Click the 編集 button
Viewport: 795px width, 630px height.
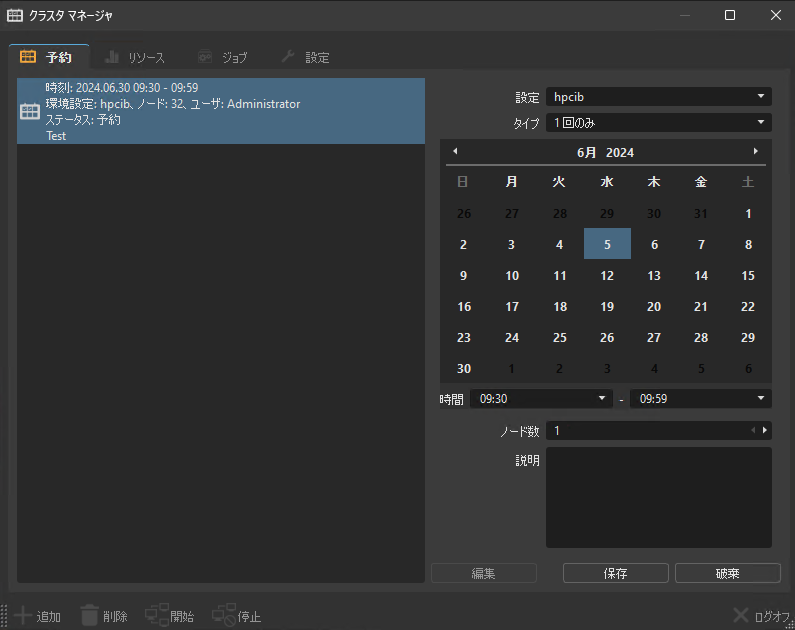tap(484, 573)
